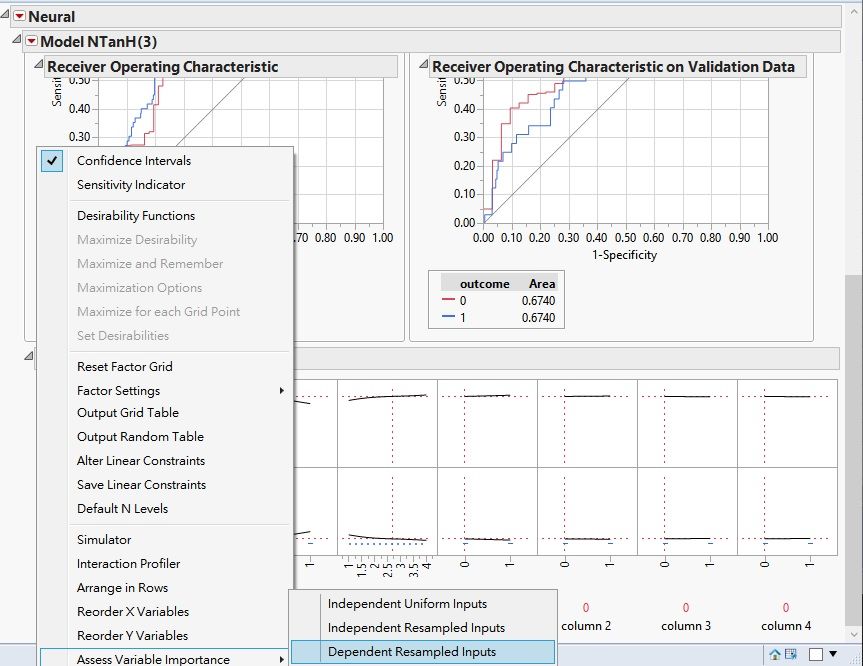Image resolution: width=863 pixels, height=666 pixels.
Task: Open the data table icon in status bar
Action: click(791, 654)
